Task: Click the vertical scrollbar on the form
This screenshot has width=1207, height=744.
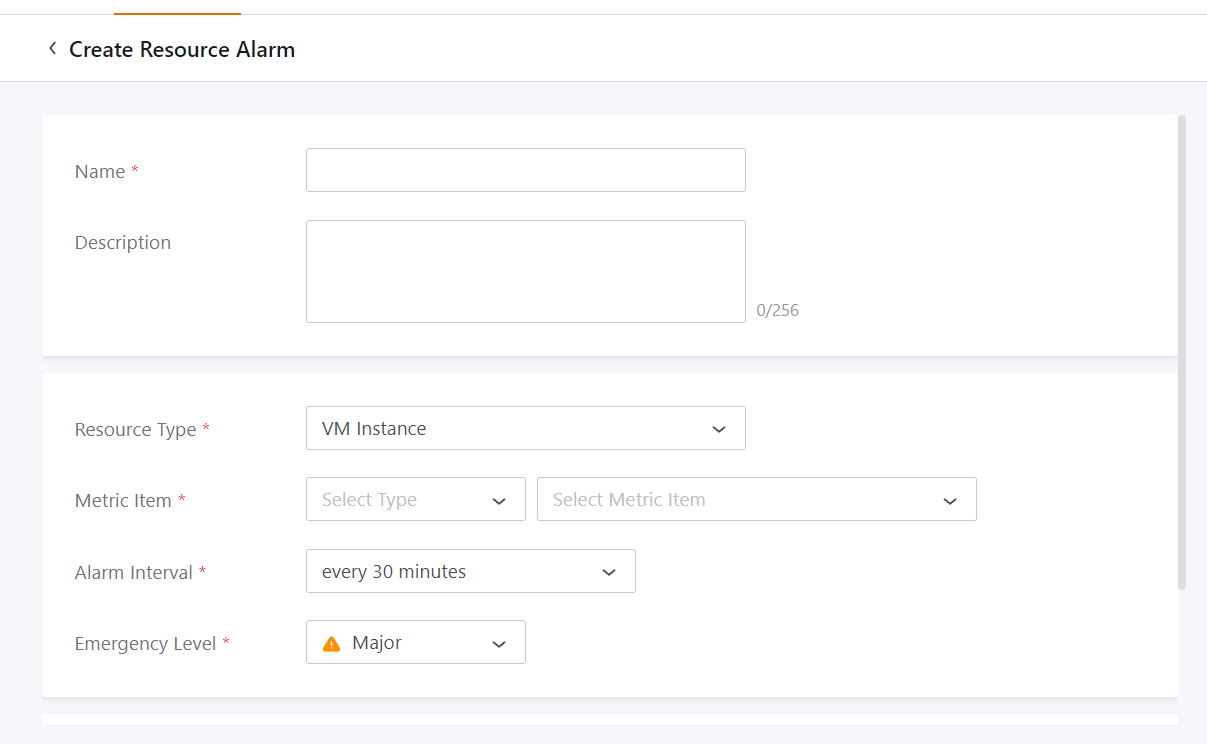Action: pyautogui.click(x=1182, y=352)
